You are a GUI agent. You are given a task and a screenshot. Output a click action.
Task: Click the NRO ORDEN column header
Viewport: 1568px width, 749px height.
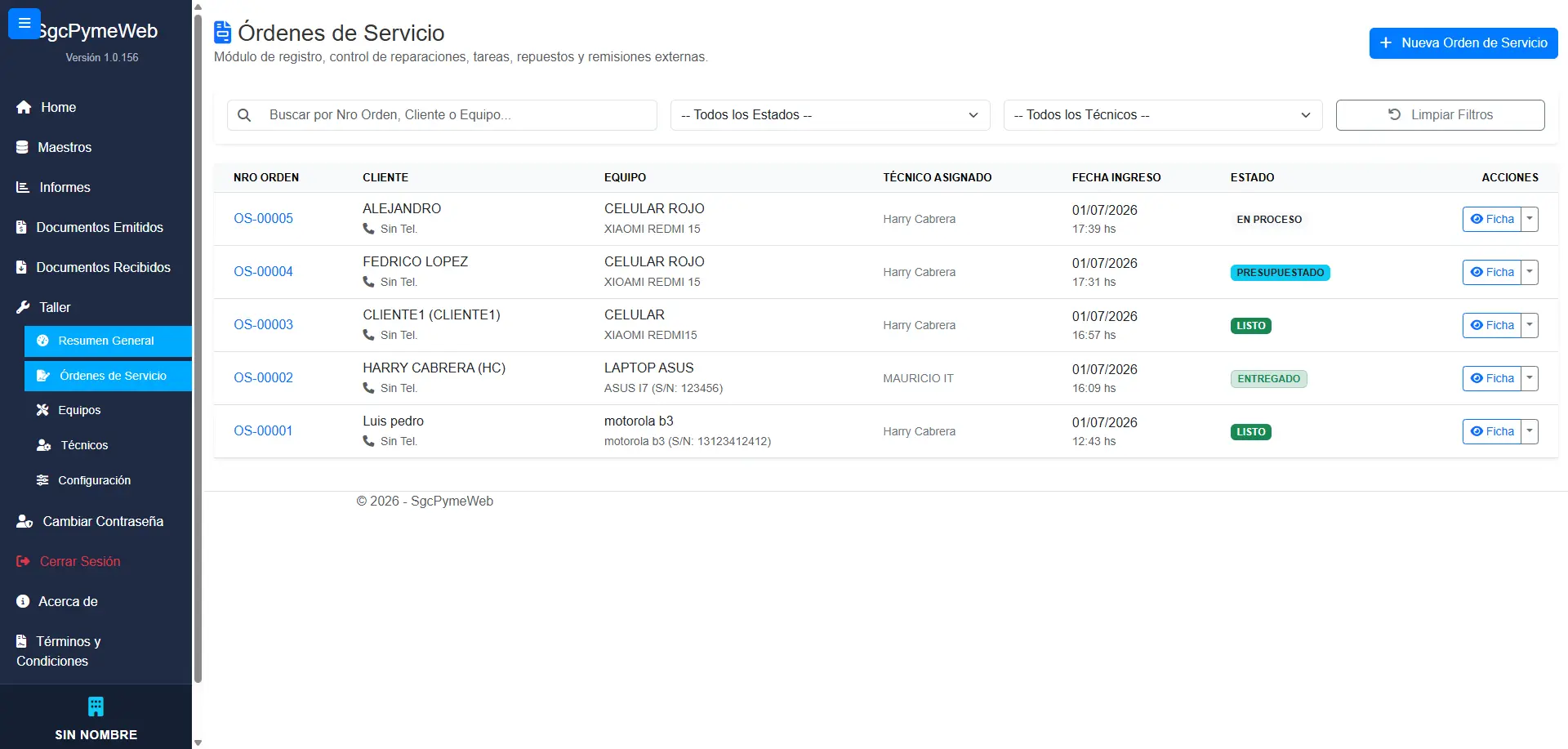[266, 177]
